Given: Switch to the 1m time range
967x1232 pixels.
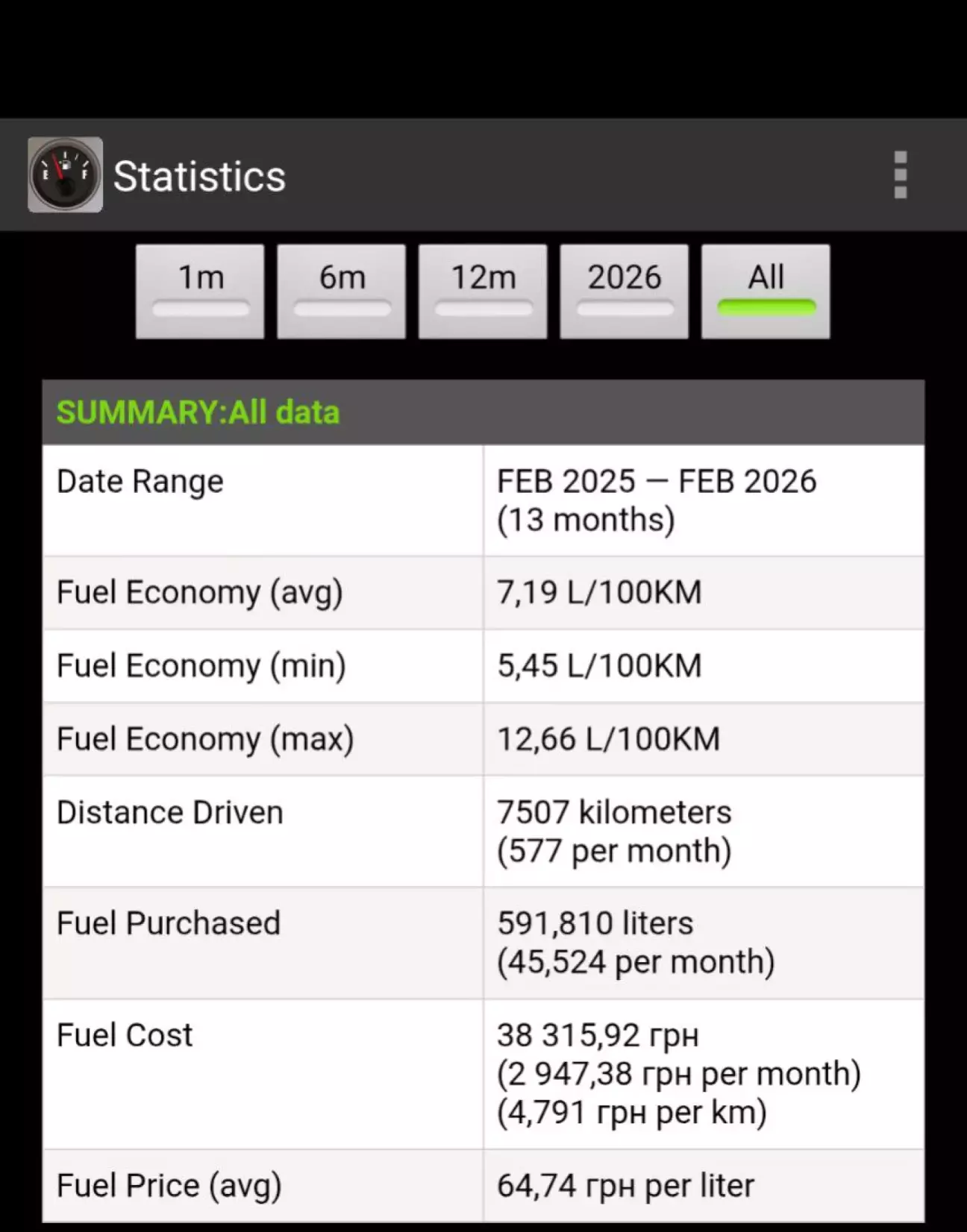Looking at the screenshot, I should coord(200,291).
